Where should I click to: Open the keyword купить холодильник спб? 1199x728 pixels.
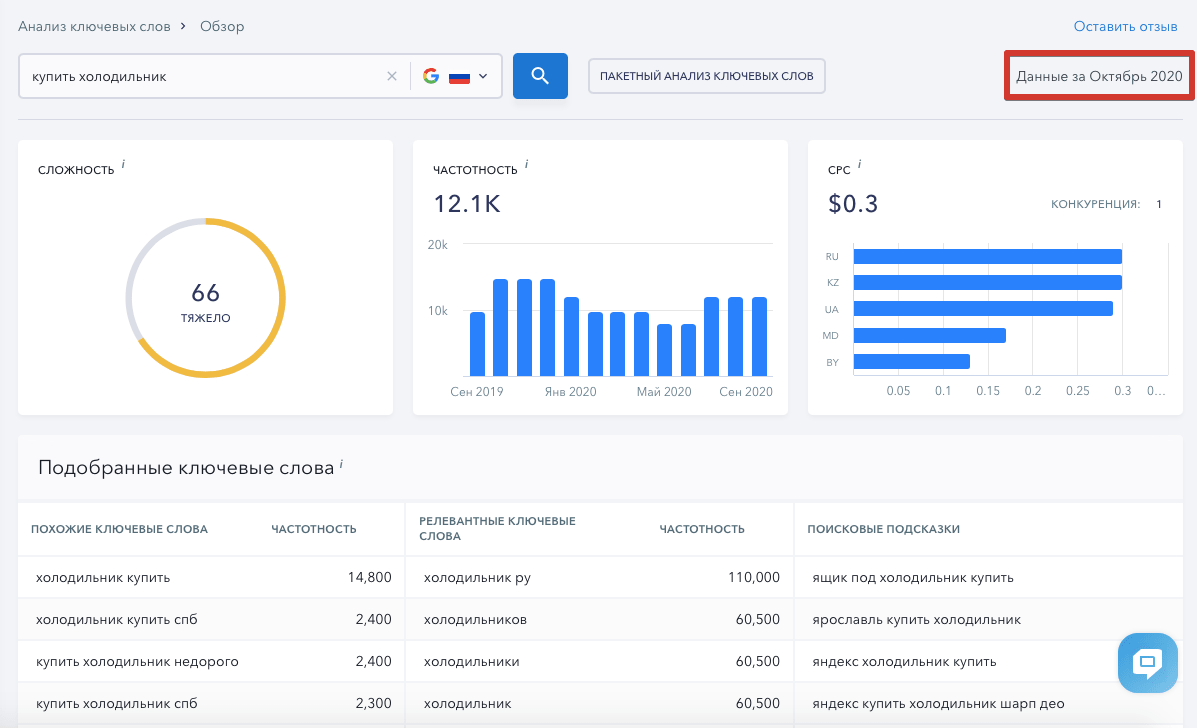[x=116, y=704]
